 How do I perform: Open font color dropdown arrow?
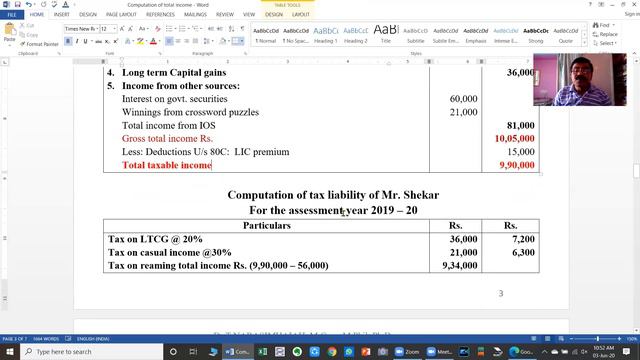point(159,41)
